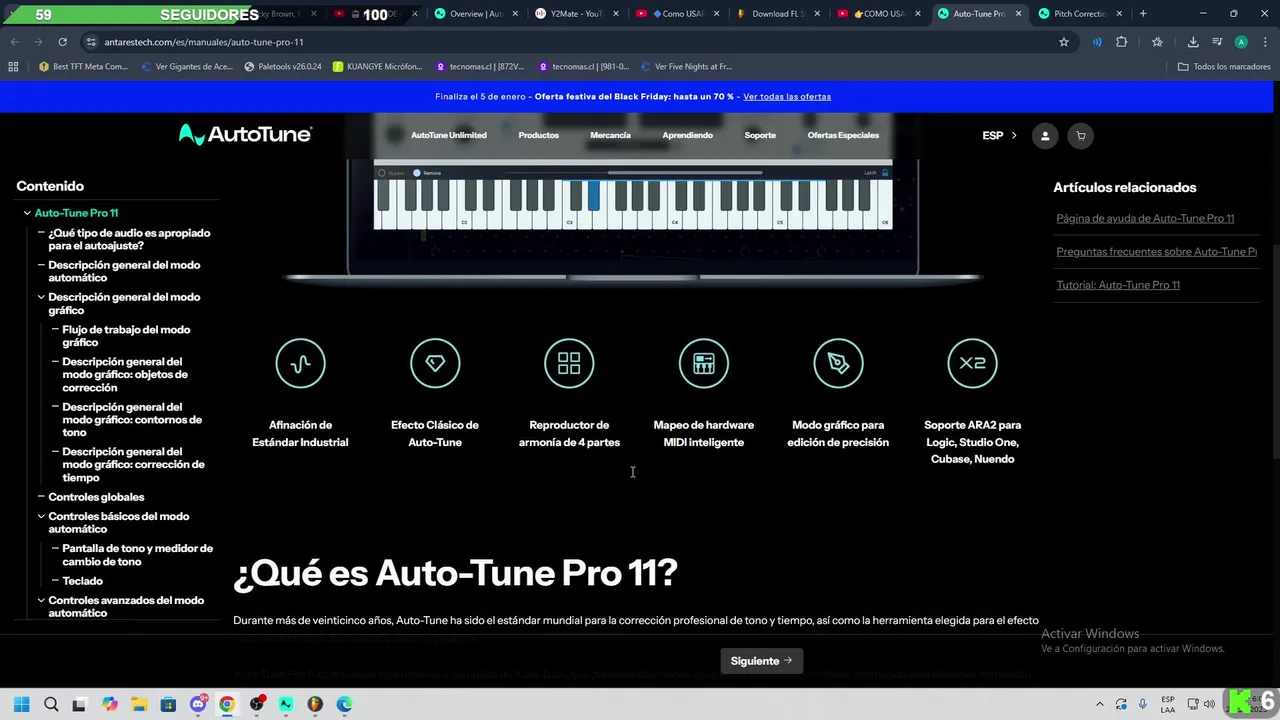The height and width of the screenshot is (720, 1280).
Task: Open the Aprendiendo menu
Action: 687,135
